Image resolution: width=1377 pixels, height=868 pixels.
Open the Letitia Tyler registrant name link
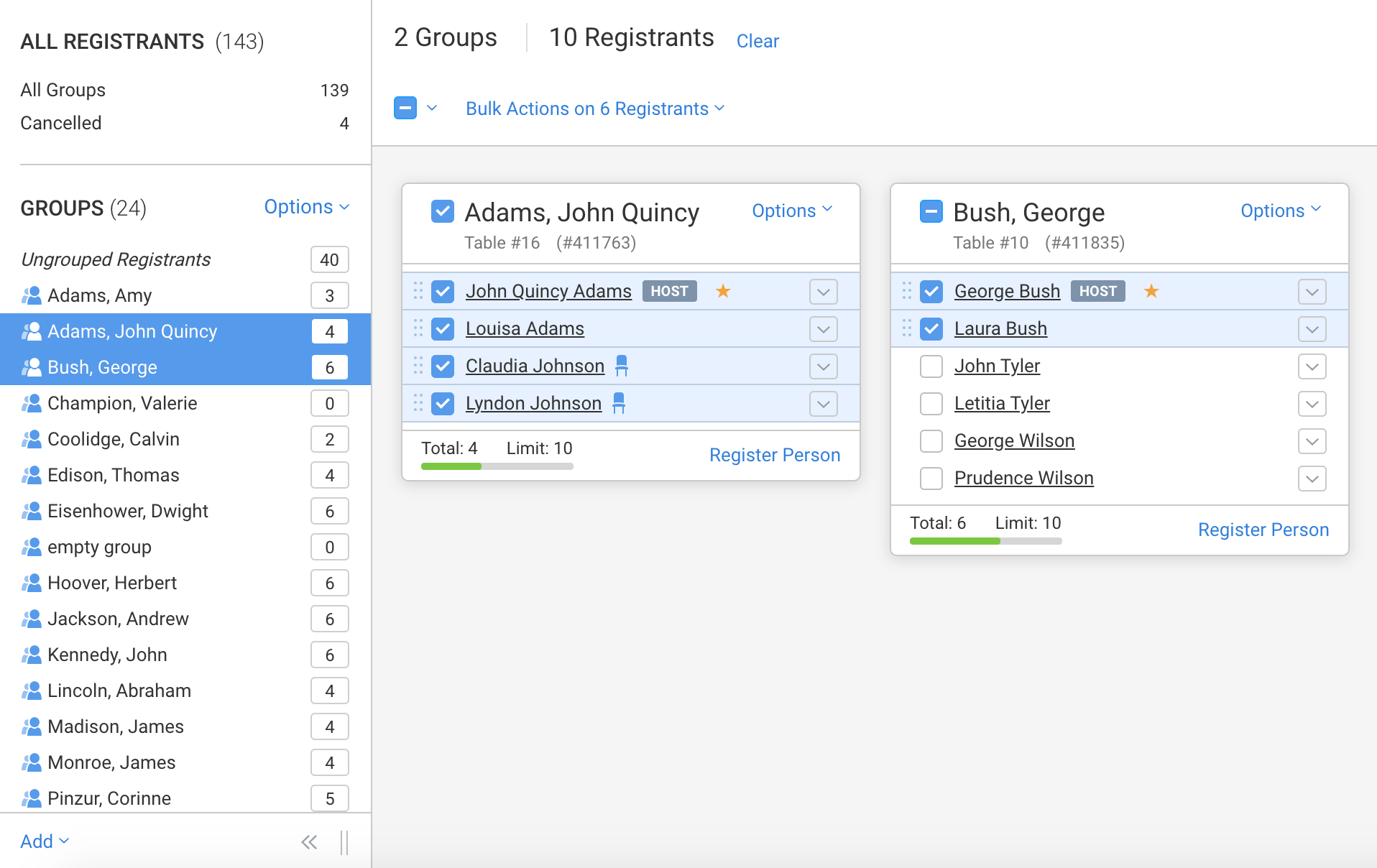pos(1002,403)
